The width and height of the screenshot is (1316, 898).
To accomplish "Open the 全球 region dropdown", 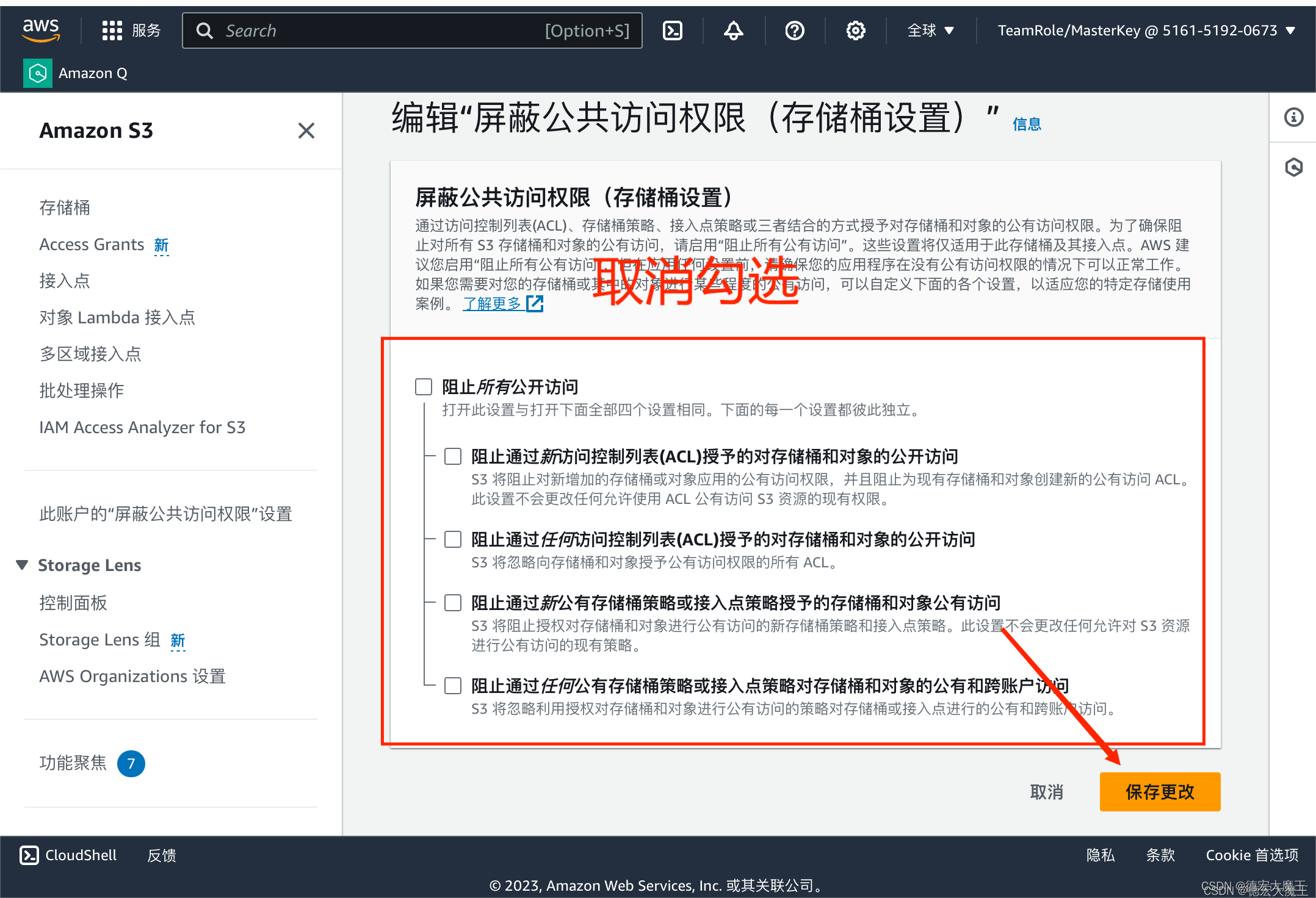I will click(x=930, y=31).
